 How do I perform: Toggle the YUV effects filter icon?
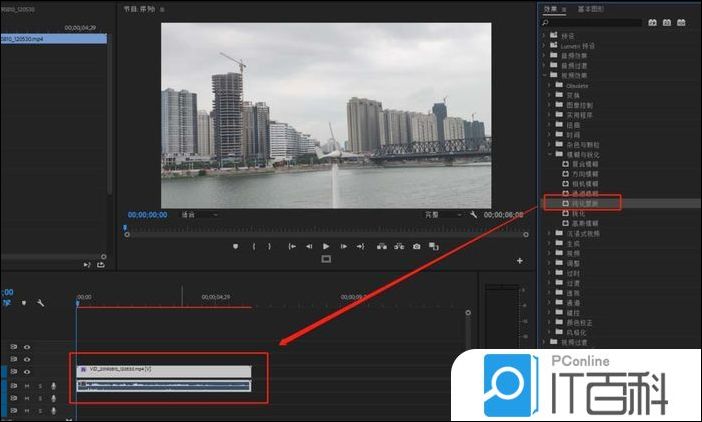pos(681,22)
